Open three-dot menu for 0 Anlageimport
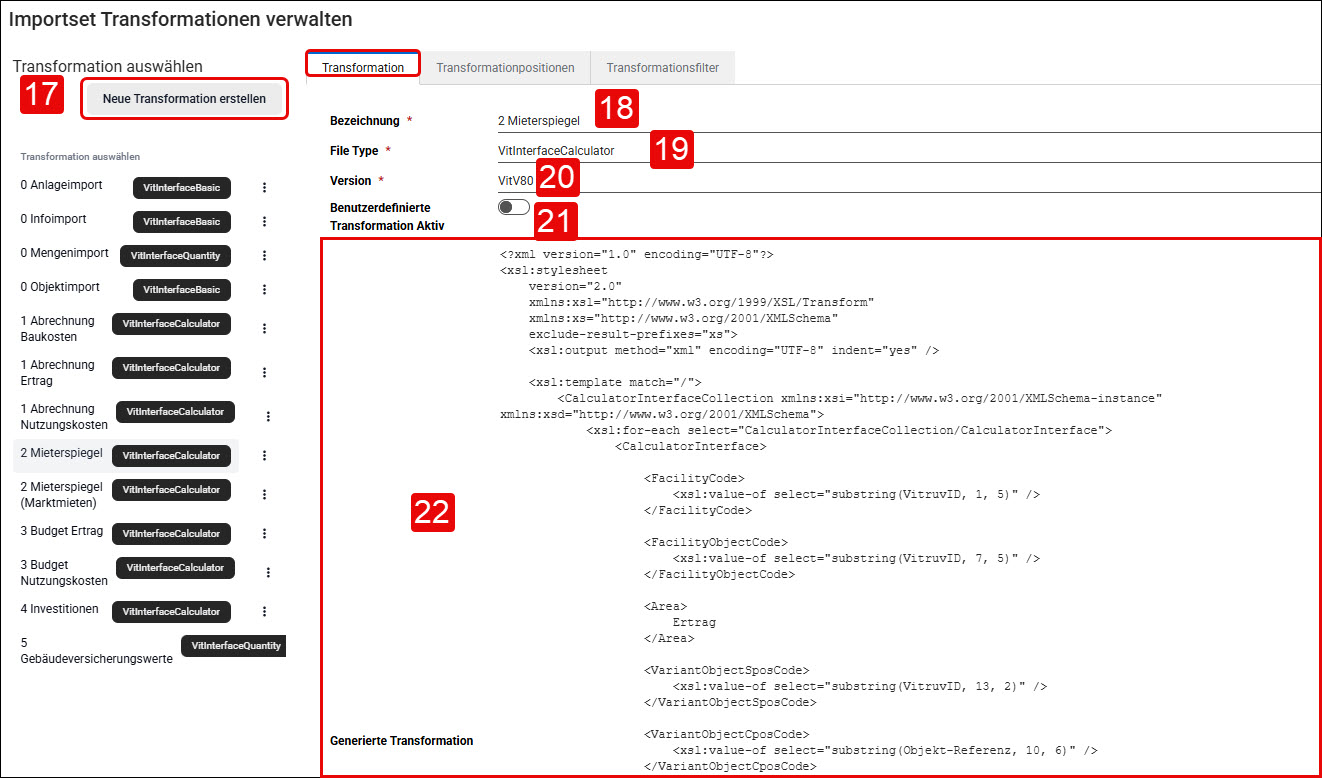 [x=264, y=187]
